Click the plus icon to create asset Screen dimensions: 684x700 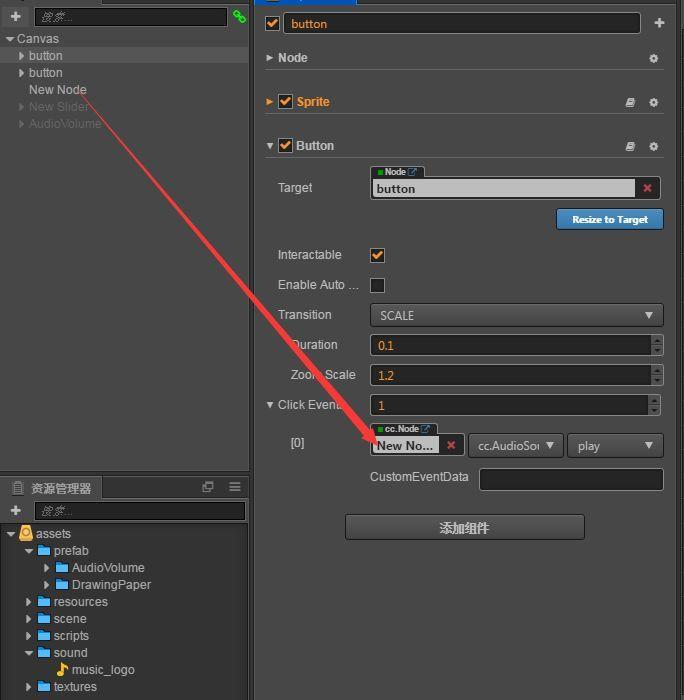pyautogui.click(x=16, y=510)
